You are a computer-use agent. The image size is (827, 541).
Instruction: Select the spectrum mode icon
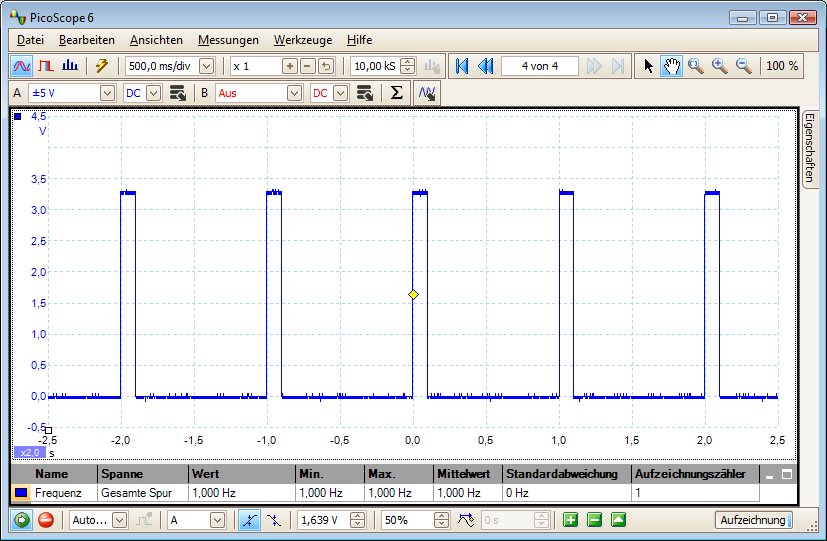69,66
